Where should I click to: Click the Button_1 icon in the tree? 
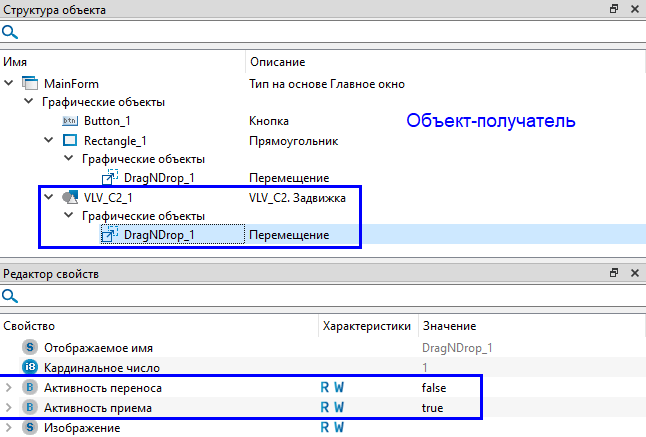[70, 121]
